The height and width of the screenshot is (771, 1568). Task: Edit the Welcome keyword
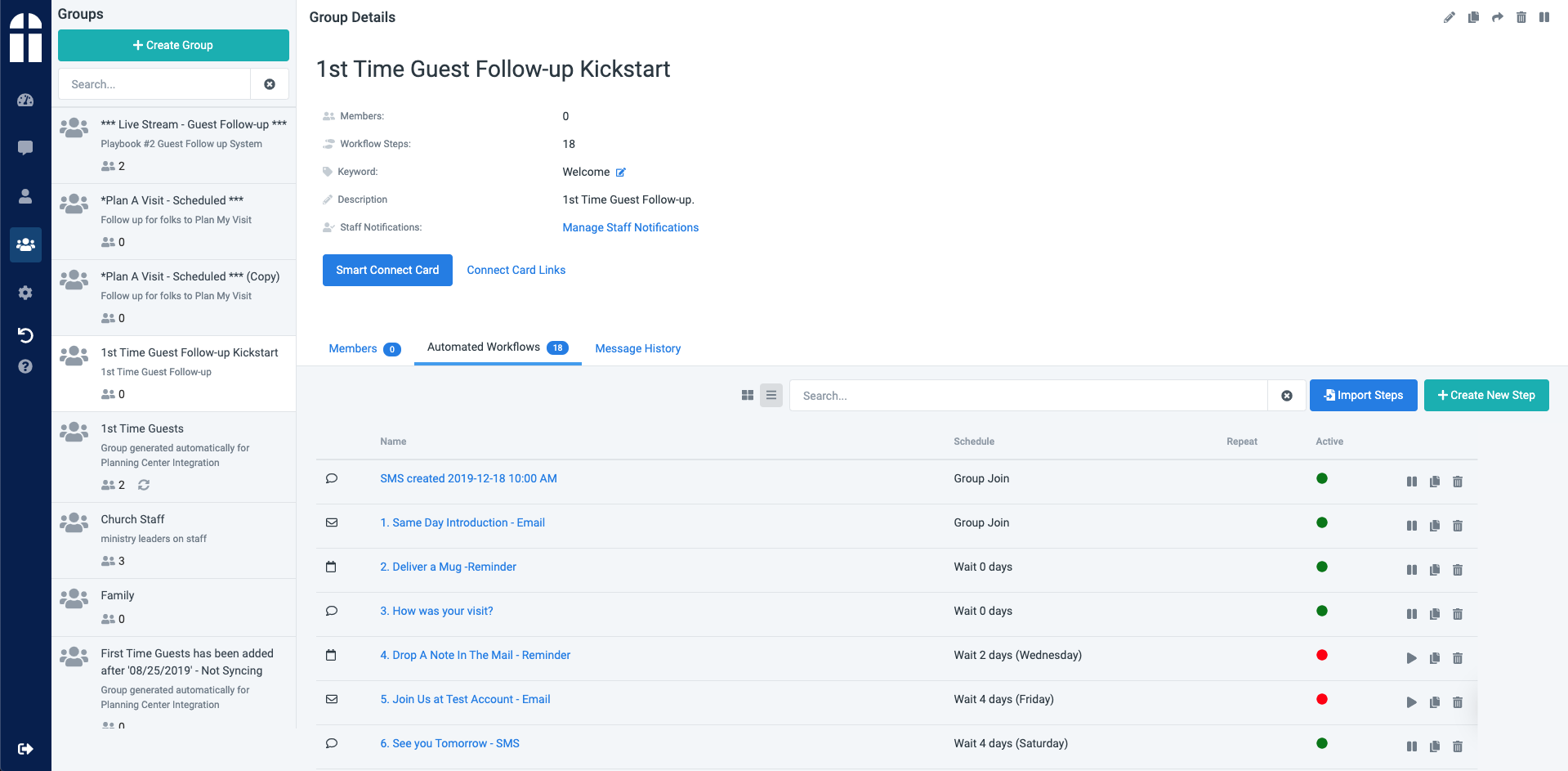(x=621, y=173)
